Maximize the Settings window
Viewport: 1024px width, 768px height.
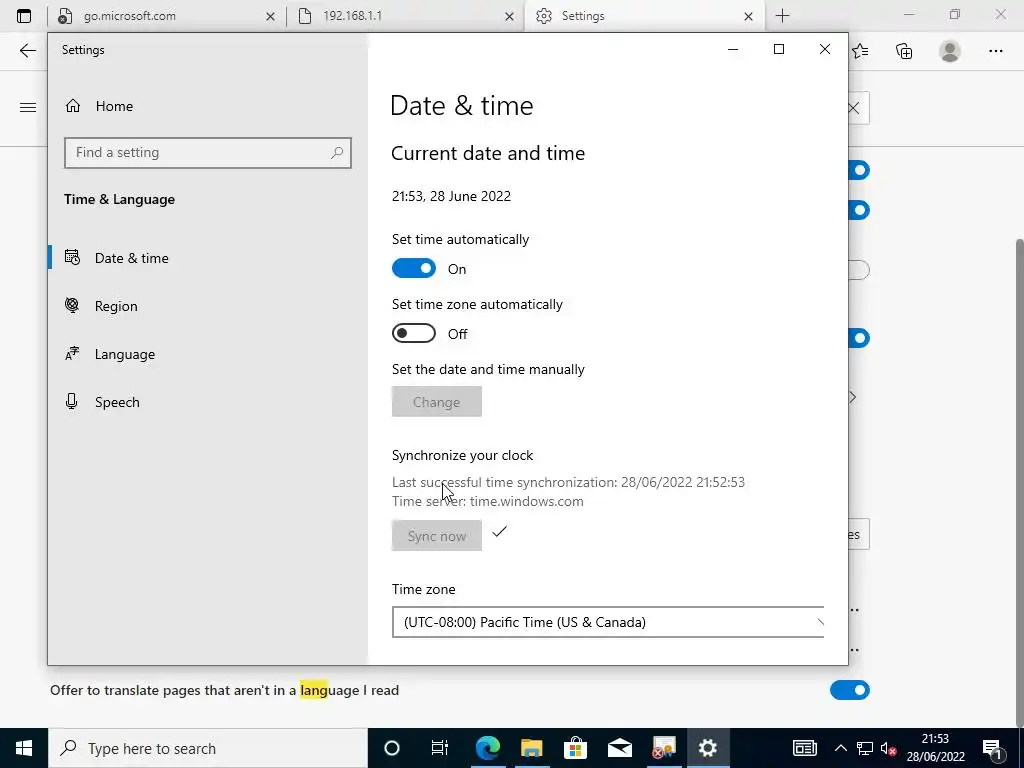778,50
